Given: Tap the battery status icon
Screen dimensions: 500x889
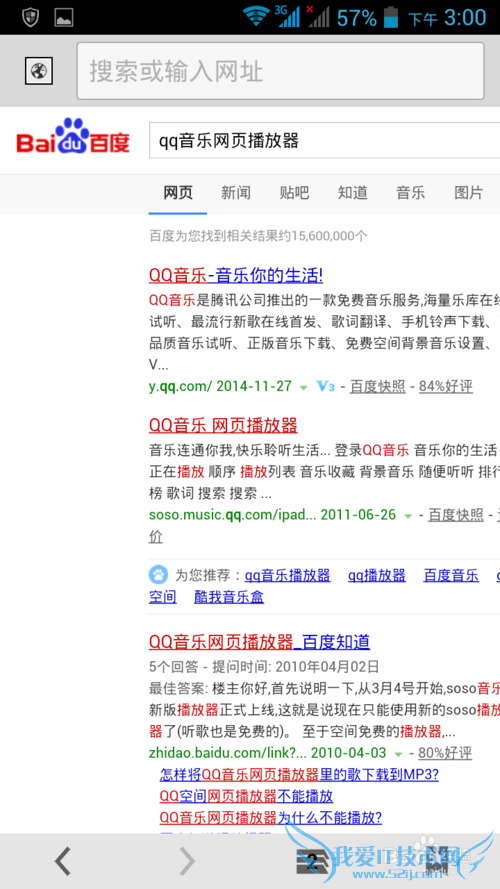Looking at the screenshot, I should coord(391,17).
